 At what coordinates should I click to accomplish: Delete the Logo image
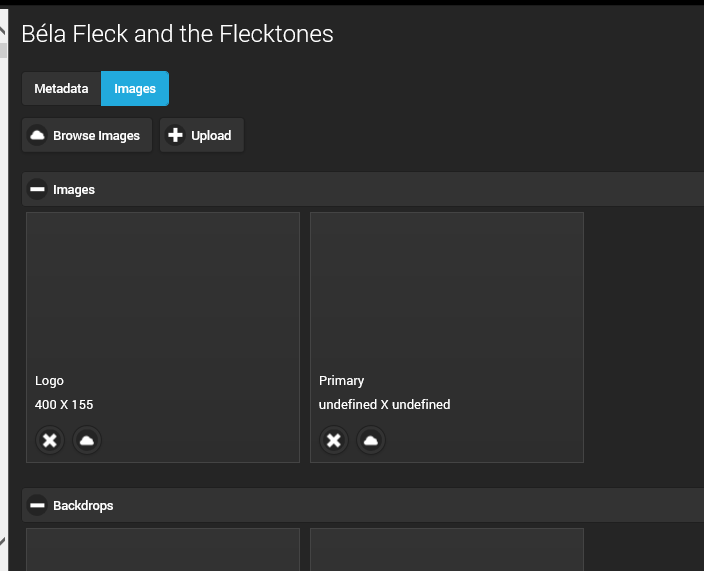coord(51,440)
